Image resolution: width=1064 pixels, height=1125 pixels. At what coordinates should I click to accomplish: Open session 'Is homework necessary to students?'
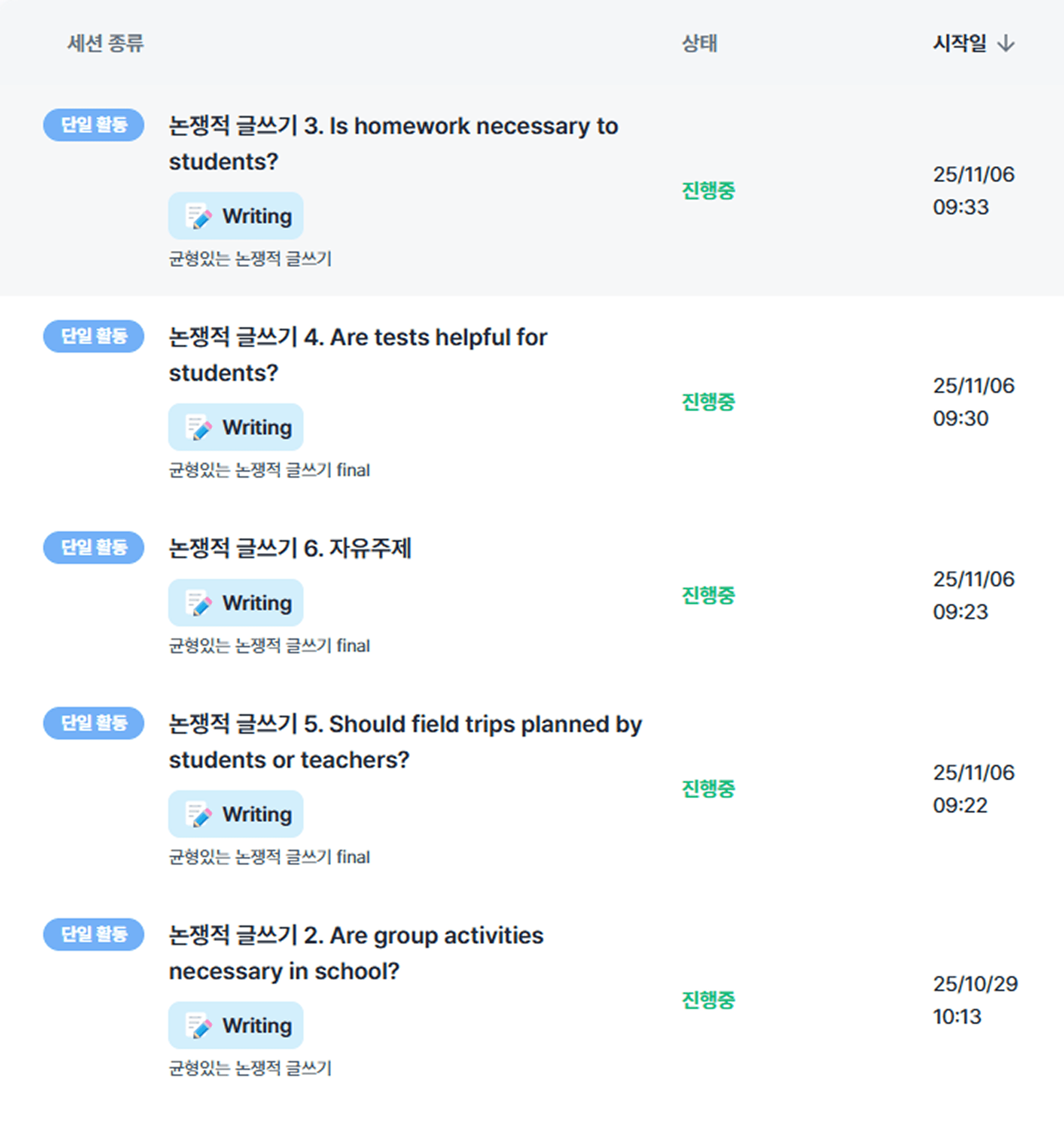394,143
